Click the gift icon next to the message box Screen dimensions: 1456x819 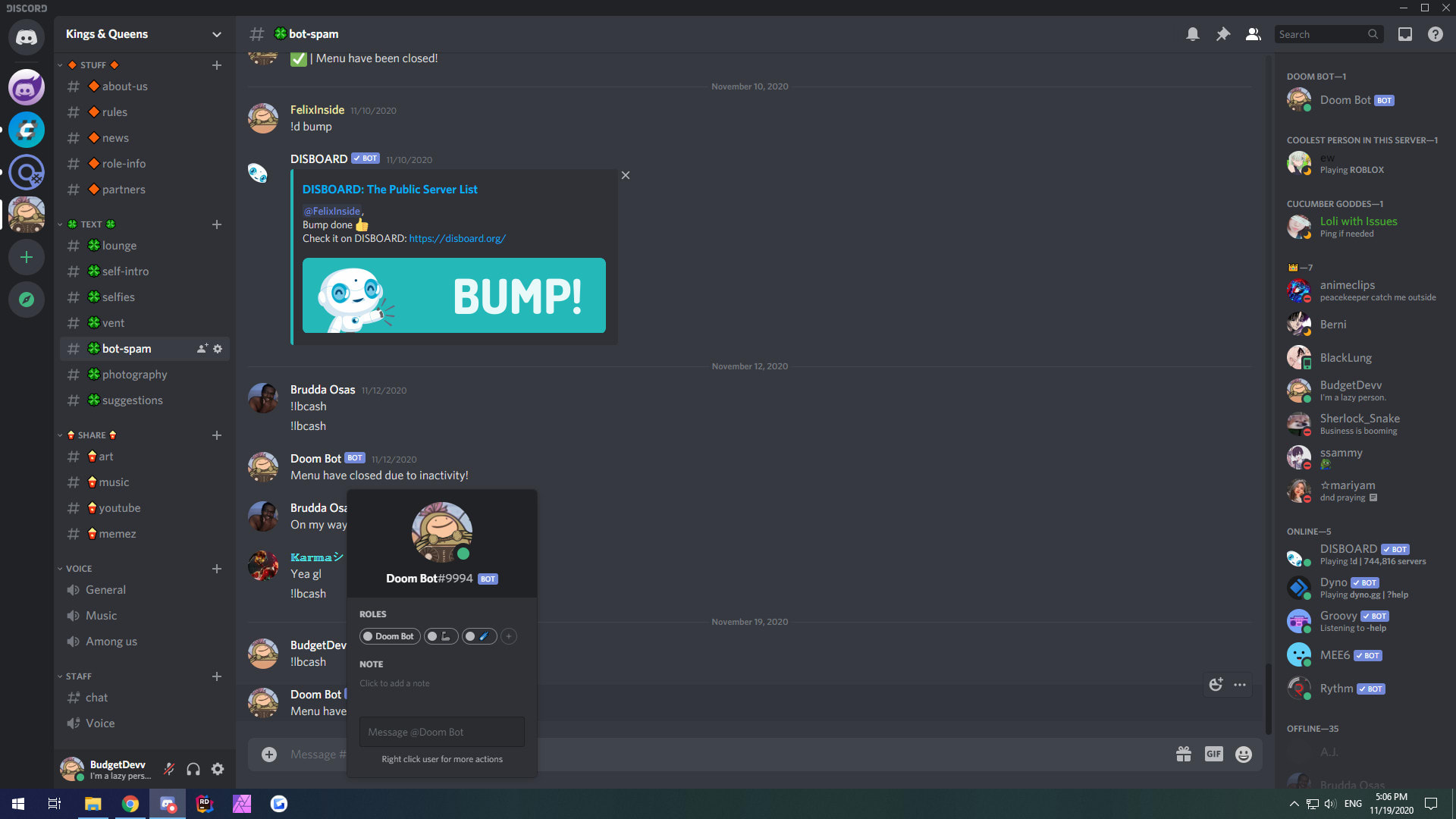[1184, 754]
